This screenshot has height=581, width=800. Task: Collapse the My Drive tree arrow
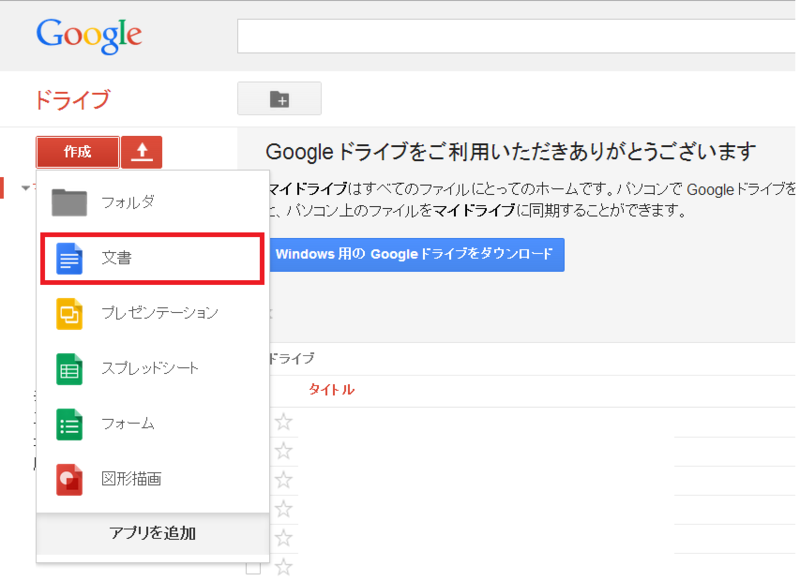[26, 188]
